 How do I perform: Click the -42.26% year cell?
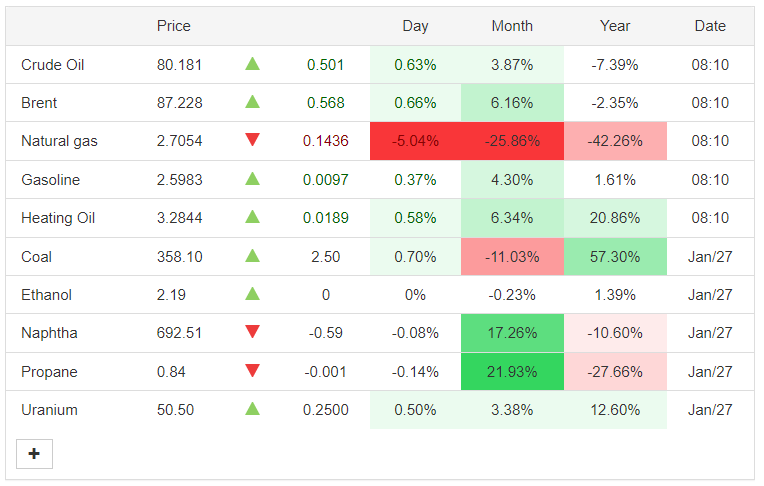[615, 141]
